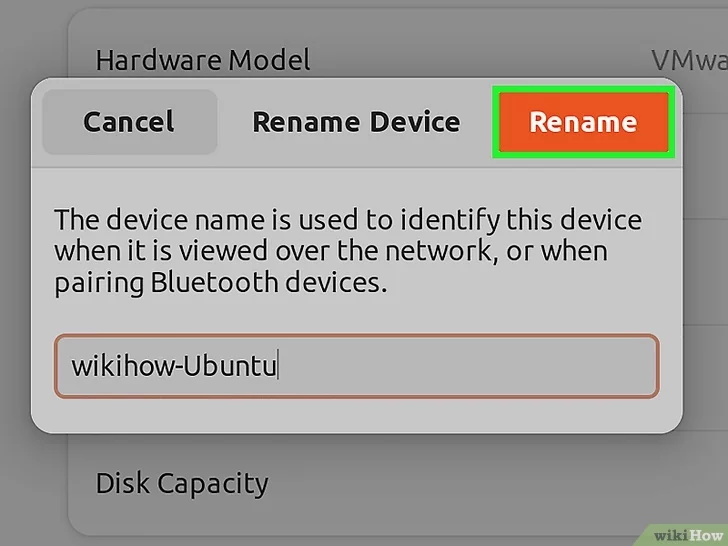Click the VMware hardware model value
This screenshot has height=546, width=728.
pos(689,60)
